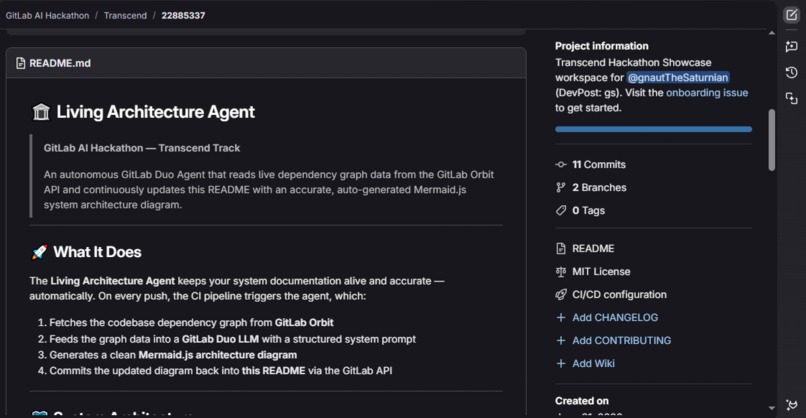The image size is (806, 418).
Task: View the 2 Branches link
Action: pyautogui.click(x=599, y=188)
